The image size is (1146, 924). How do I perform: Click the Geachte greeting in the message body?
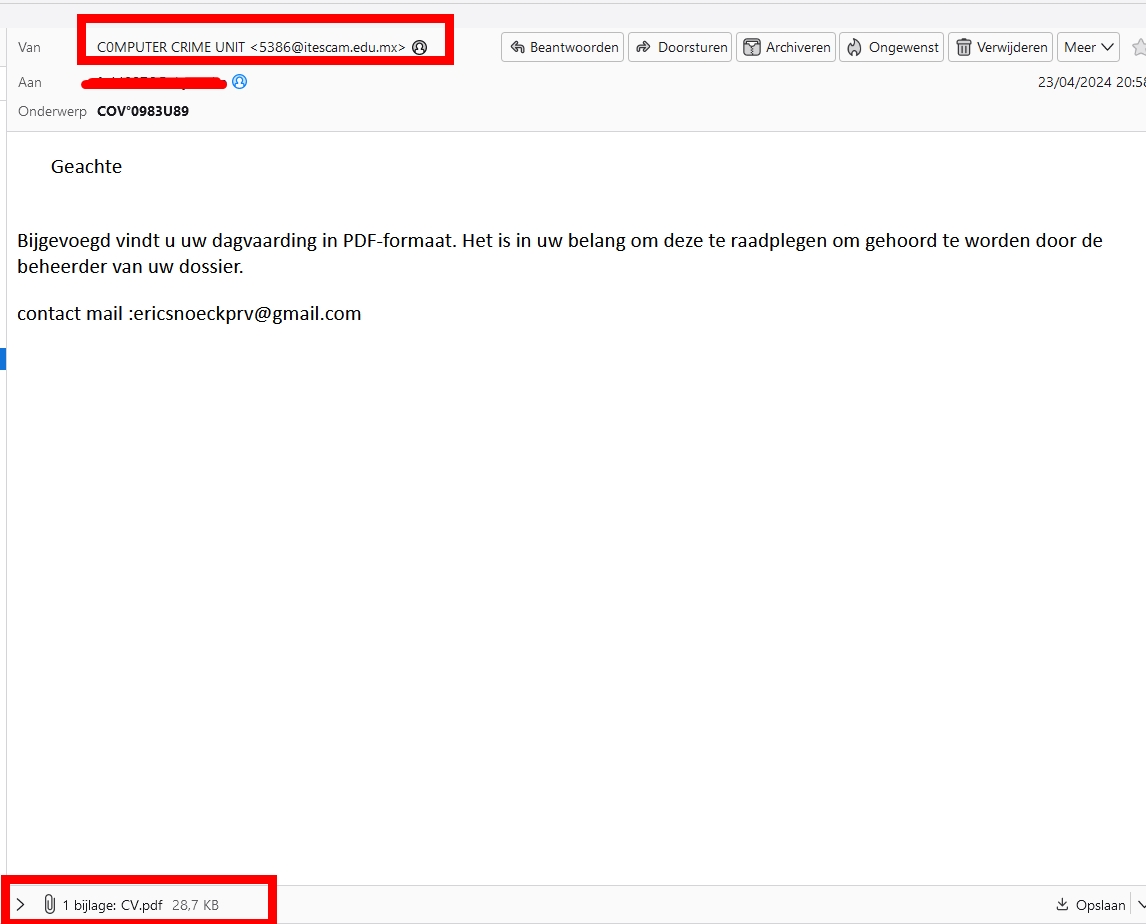(86, 167)
